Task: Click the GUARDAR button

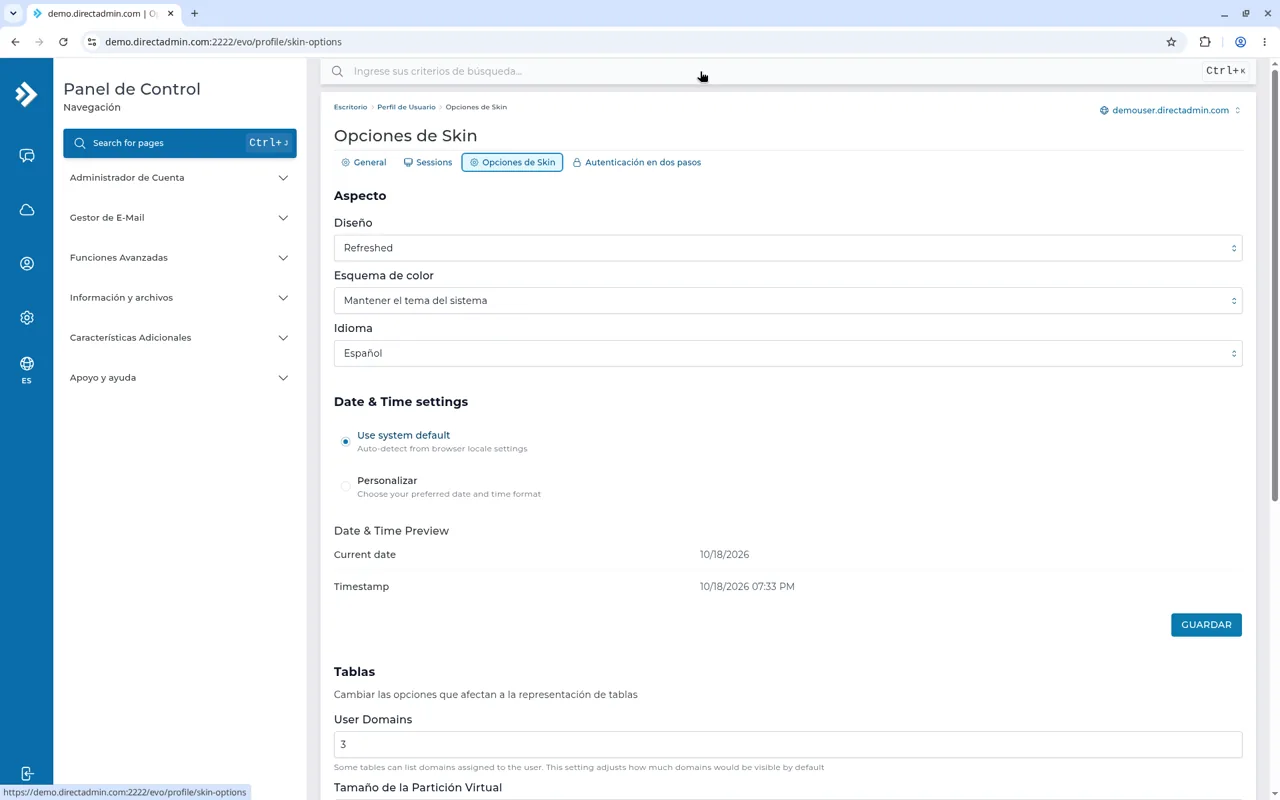Action: tap(1206, 625)
